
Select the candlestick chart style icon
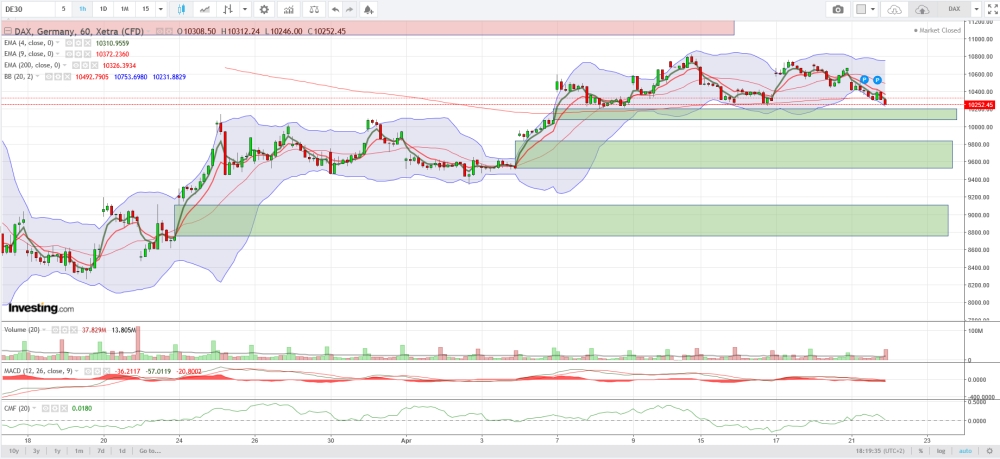coord(181,9)
